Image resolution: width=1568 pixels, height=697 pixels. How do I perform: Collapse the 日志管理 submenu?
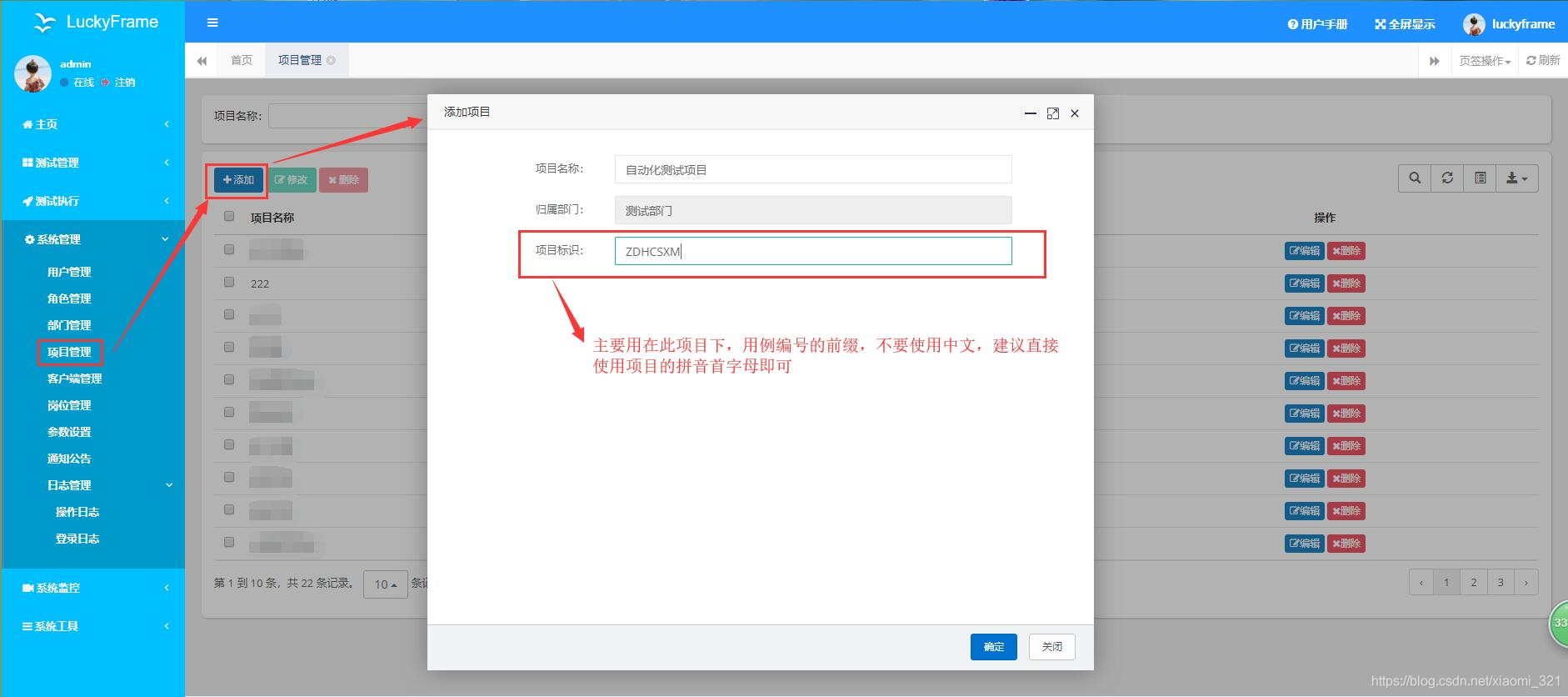[x=93, y=485]
